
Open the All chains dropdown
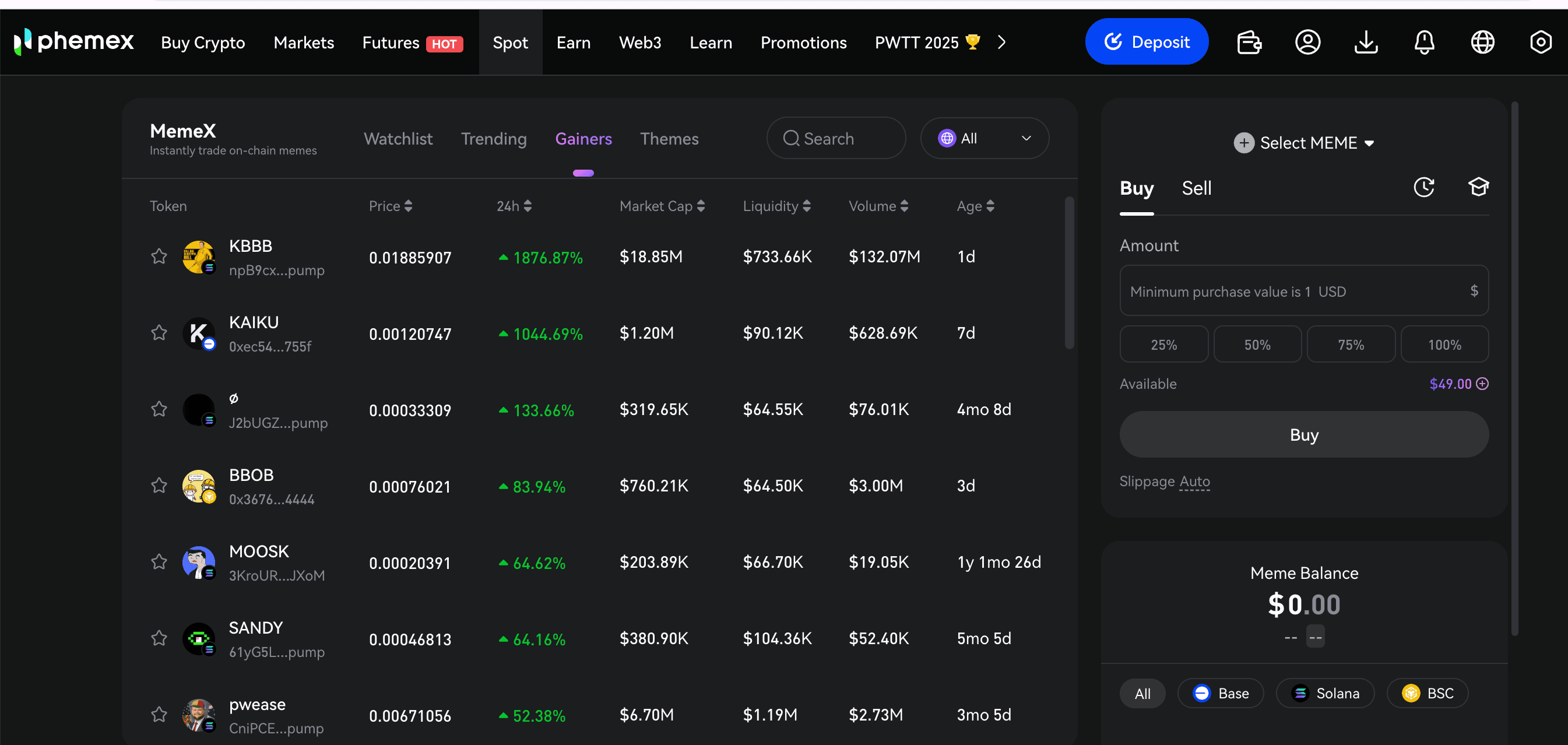click(x=985, y=138)
